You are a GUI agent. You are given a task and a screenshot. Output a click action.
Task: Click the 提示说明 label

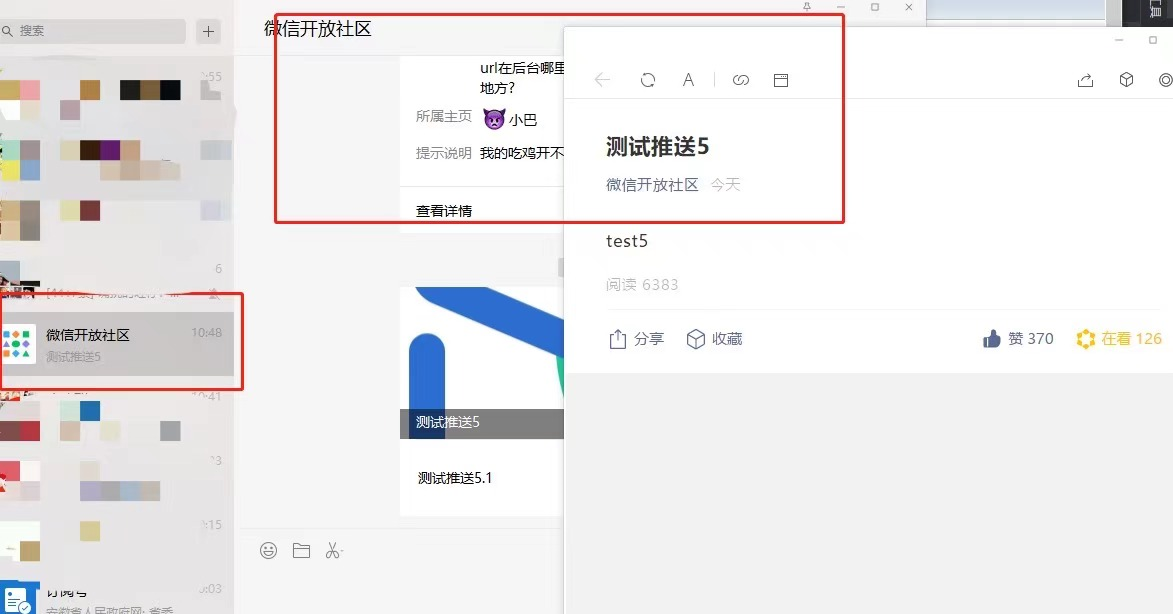coord(444,153)
